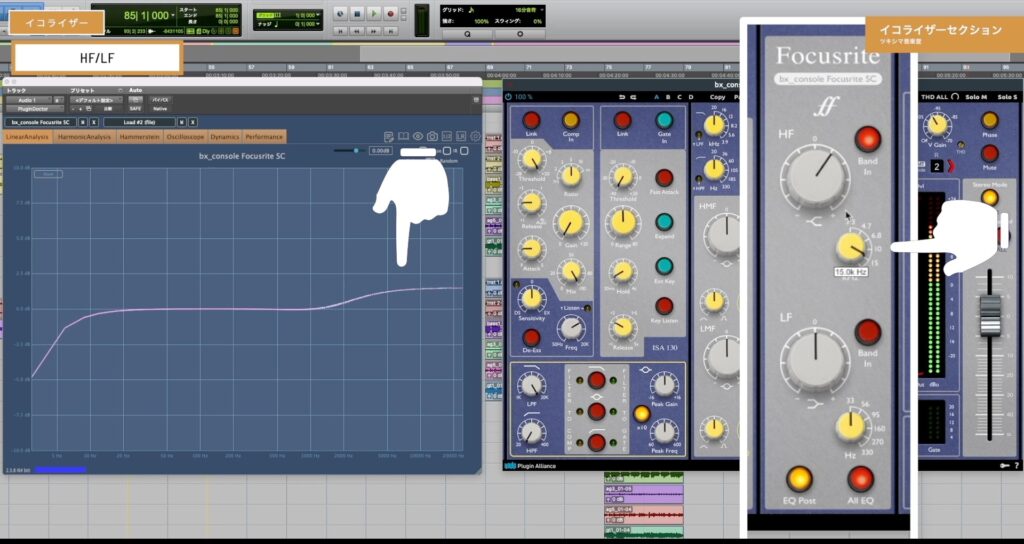
Task: Click the sidechain Peak Gain knob
Action: [x=664, y=385]
